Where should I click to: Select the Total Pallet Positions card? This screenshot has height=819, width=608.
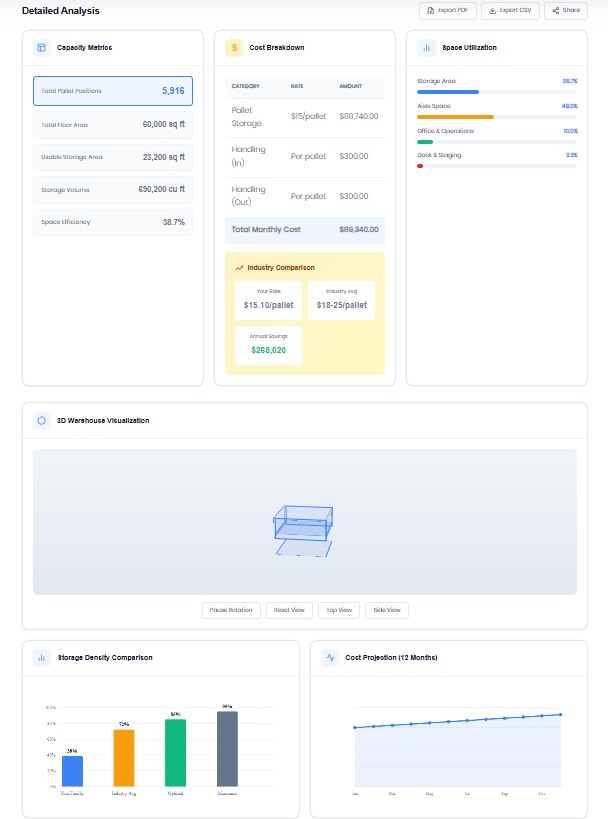tap(113, 91)
